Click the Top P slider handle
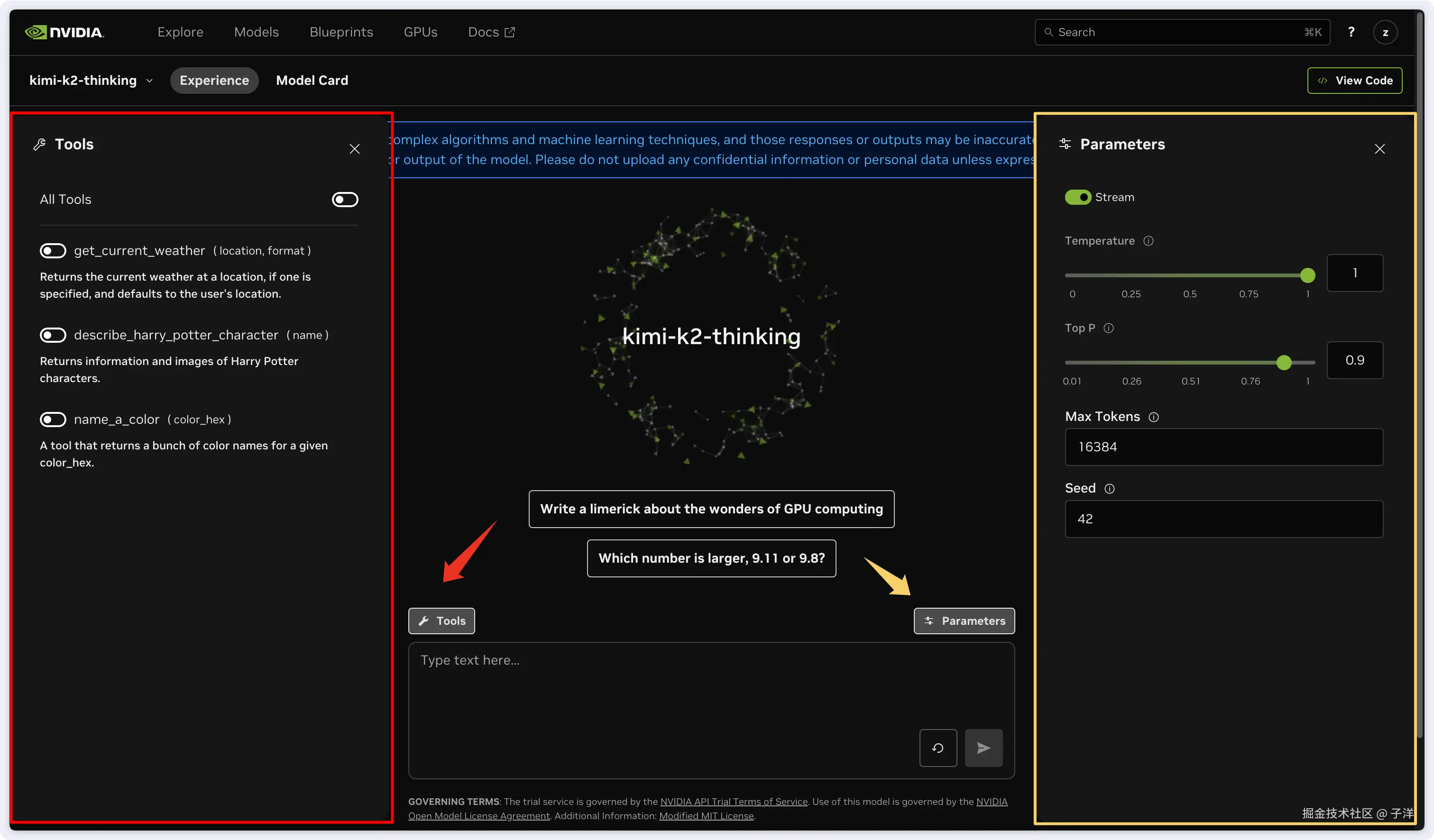The height and width of the screenshot is (840, 1434). point(1284,363)
